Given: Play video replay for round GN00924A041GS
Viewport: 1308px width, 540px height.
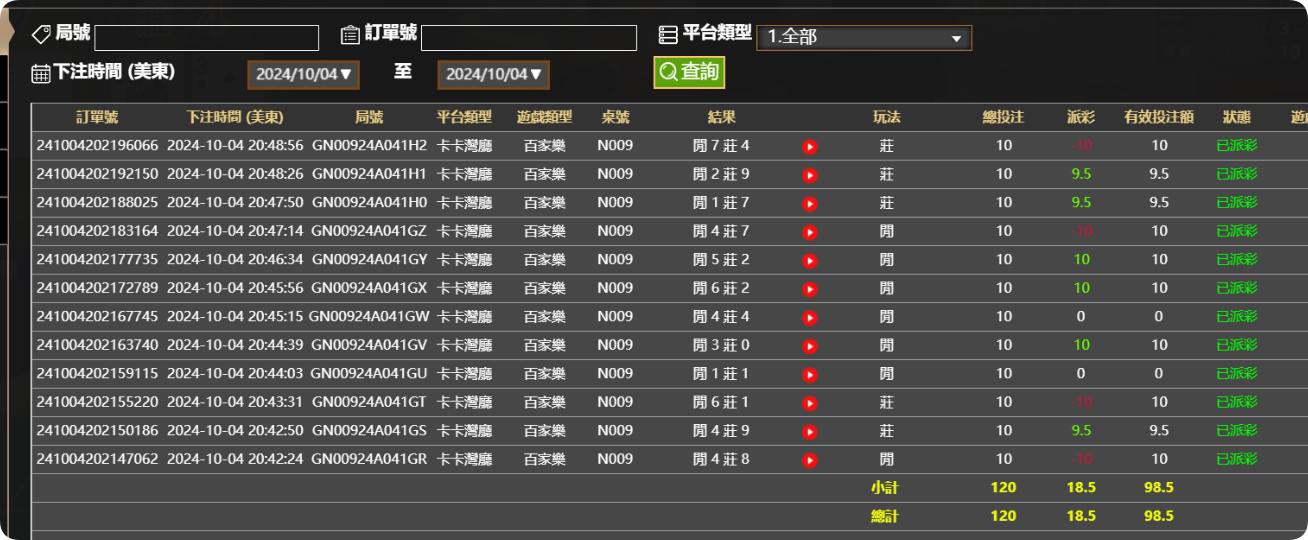Looking at the screenshot, I should point(810,432).
